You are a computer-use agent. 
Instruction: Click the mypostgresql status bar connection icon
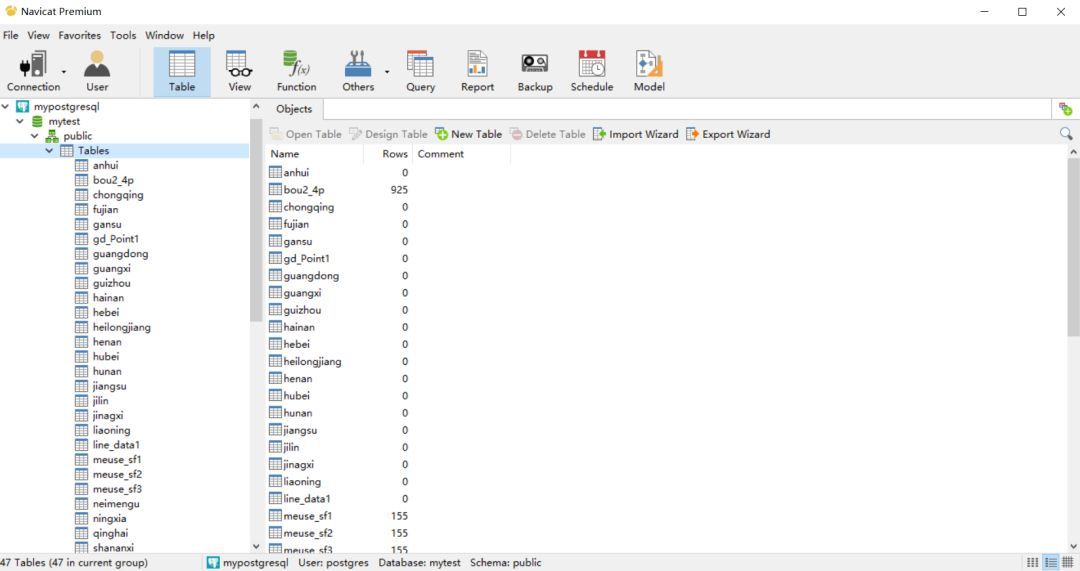pyautogui.click(x=213, y=563)
